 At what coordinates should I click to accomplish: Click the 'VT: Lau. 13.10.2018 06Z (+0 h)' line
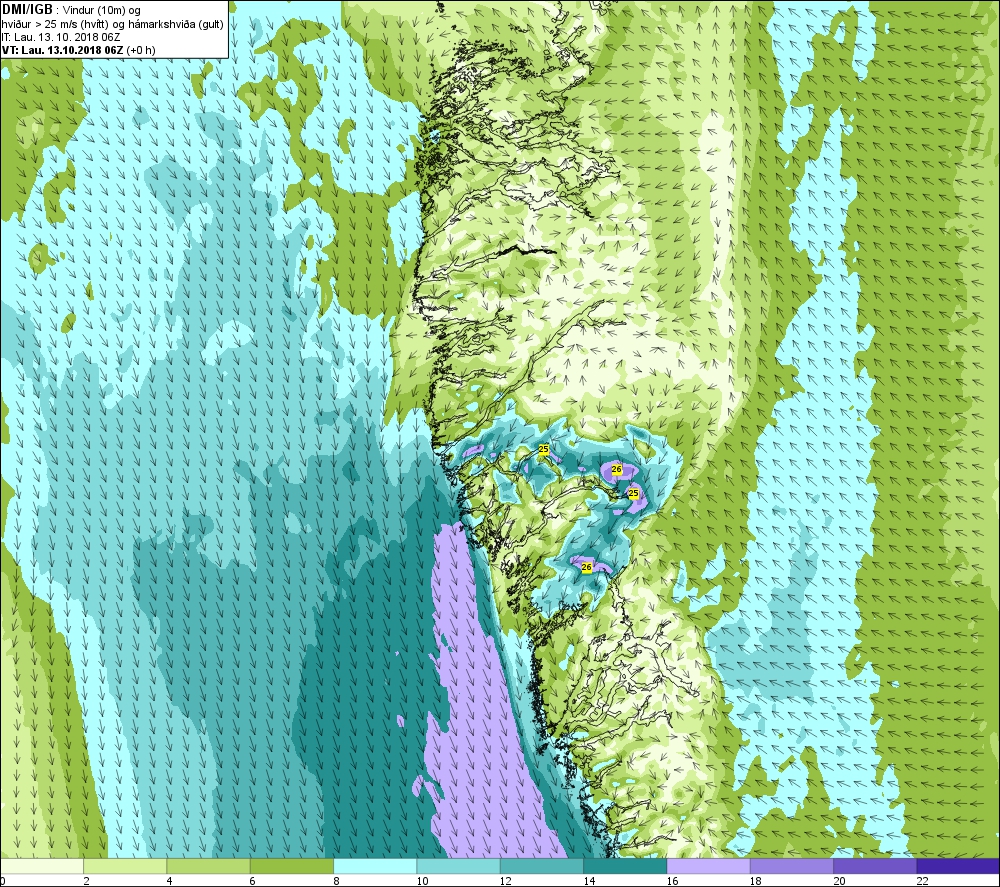pyautogui.click(x=78, y=50)
